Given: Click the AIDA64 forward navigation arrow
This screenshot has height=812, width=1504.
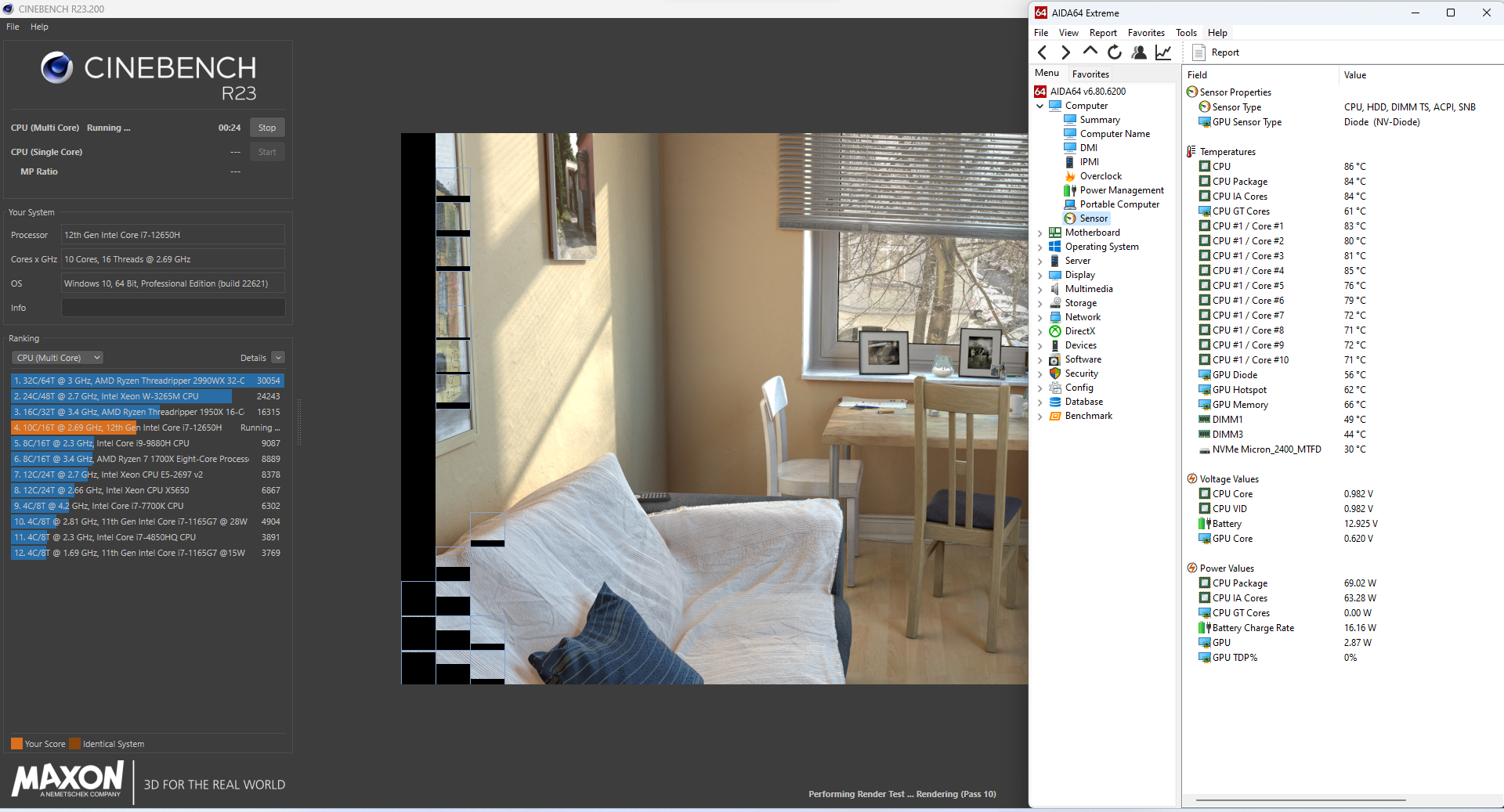Looking at the screenshot, I should click(1065, 52).
